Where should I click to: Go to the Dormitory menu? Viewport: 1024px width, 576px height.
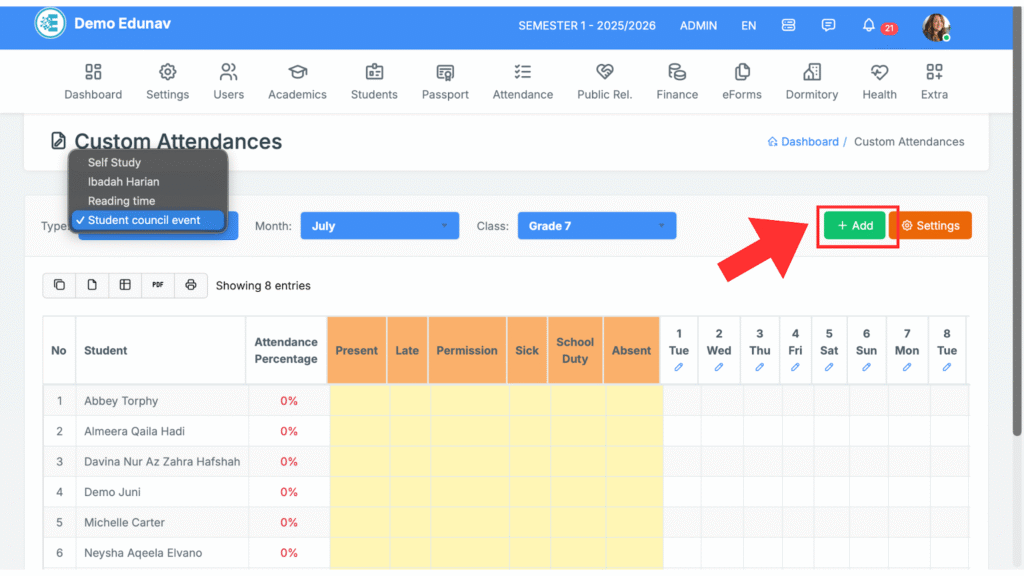tap(811, 81)
